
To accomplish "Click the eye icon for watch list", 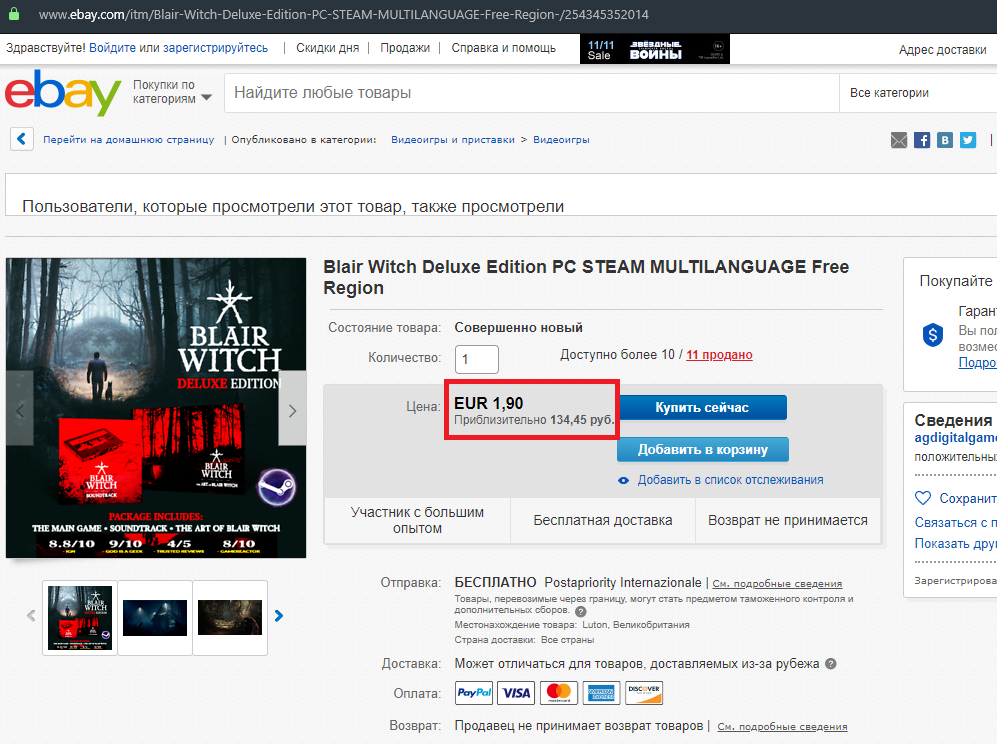I will [624, 481].
